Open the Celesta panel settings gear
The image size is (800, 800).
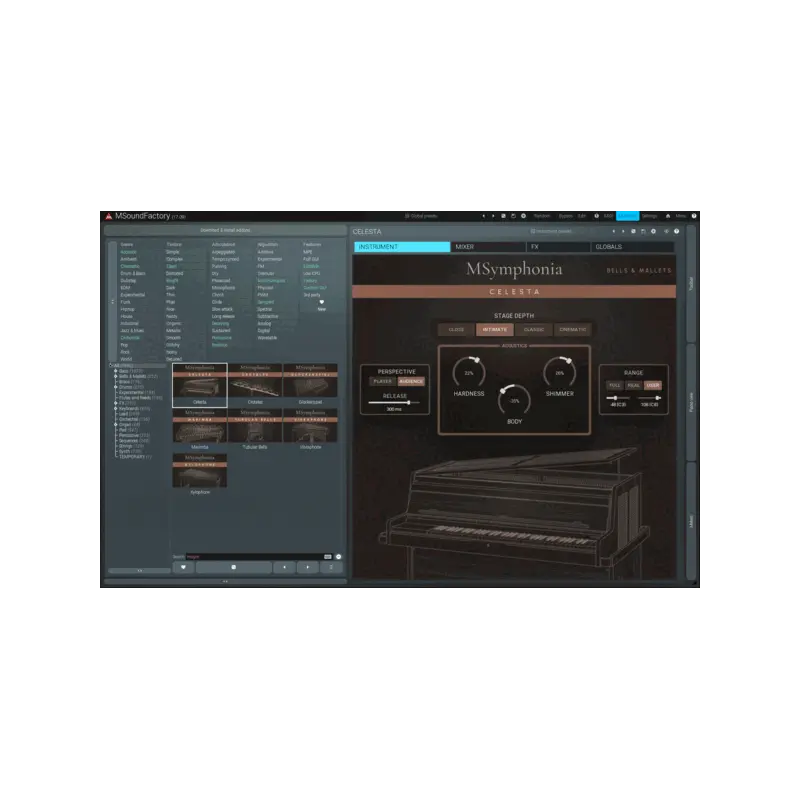[x=653, y=232]
